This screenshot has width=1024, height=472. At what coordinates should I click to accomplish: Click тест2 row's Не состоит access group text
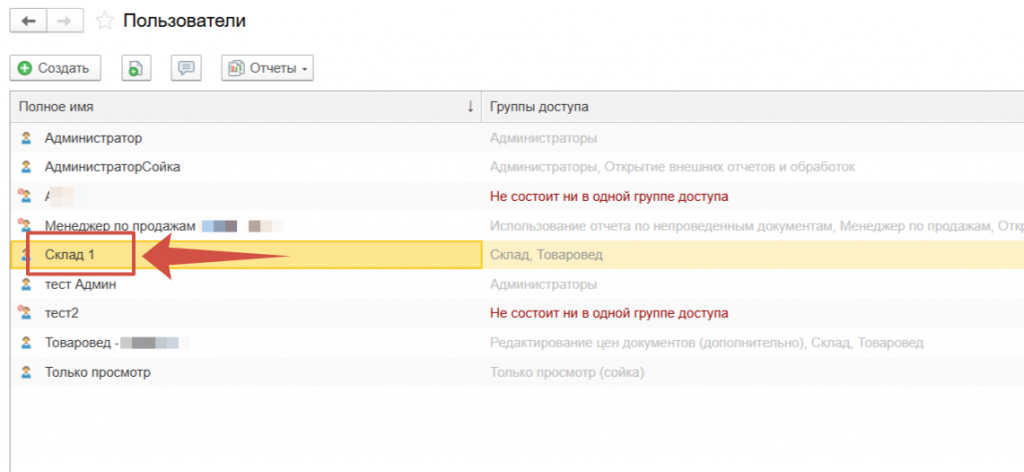pos(608,313)
